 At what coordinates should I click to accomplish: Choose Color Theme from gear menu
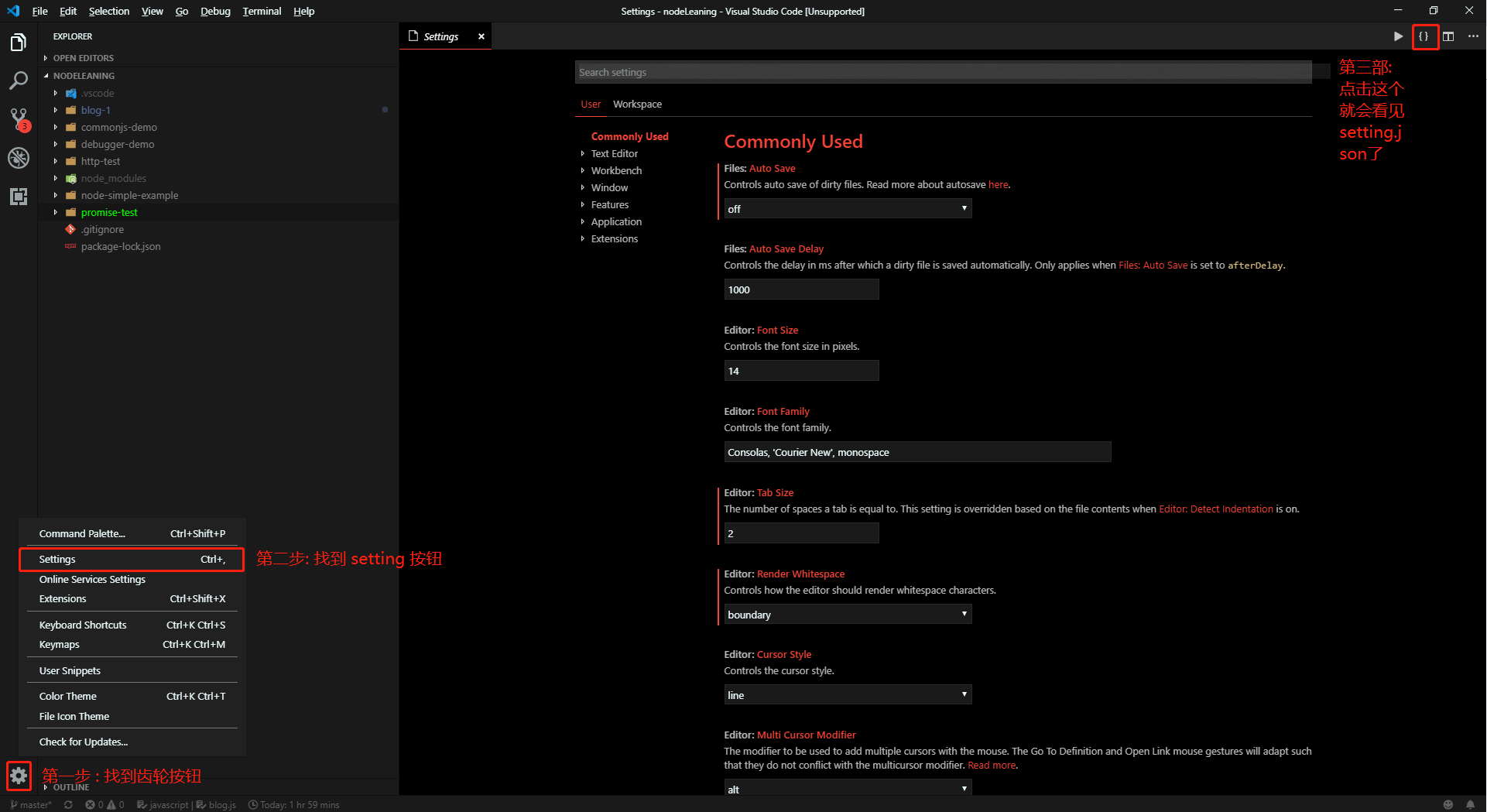click(132, 696)
